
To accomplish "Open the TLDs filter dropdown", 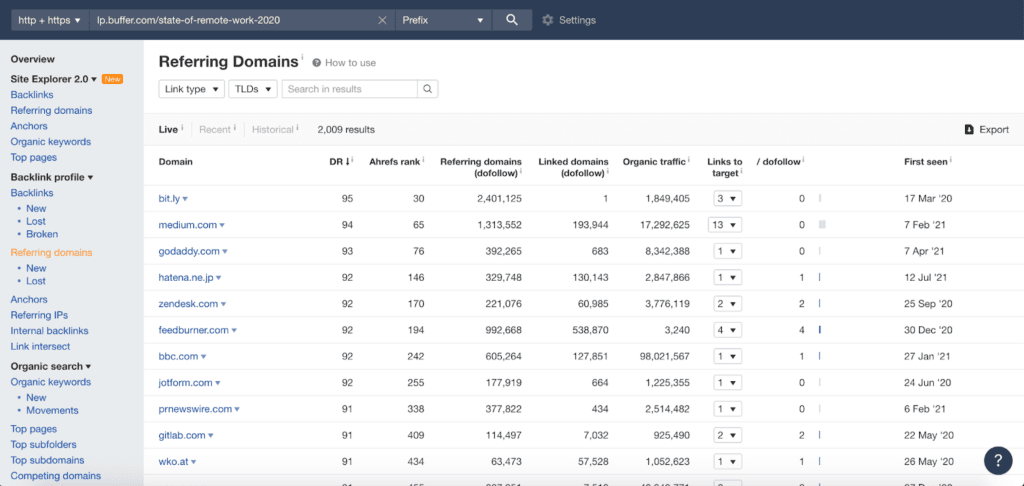I will pos(251,89).
